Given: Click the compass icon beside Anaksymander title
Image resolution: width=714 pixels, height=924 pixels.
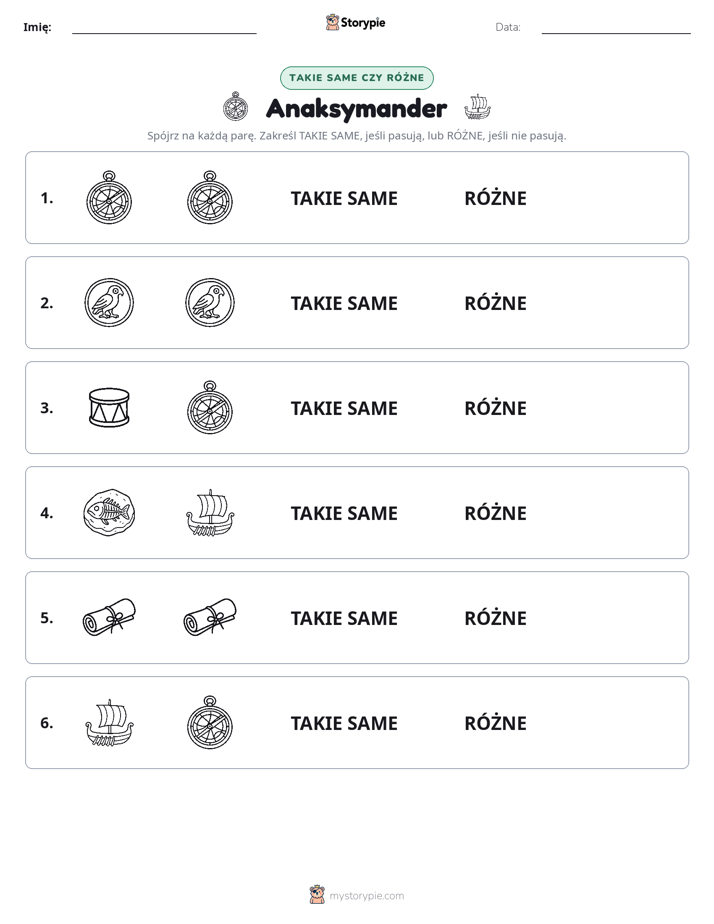Looking at the screenshot, I should point(236,107).
